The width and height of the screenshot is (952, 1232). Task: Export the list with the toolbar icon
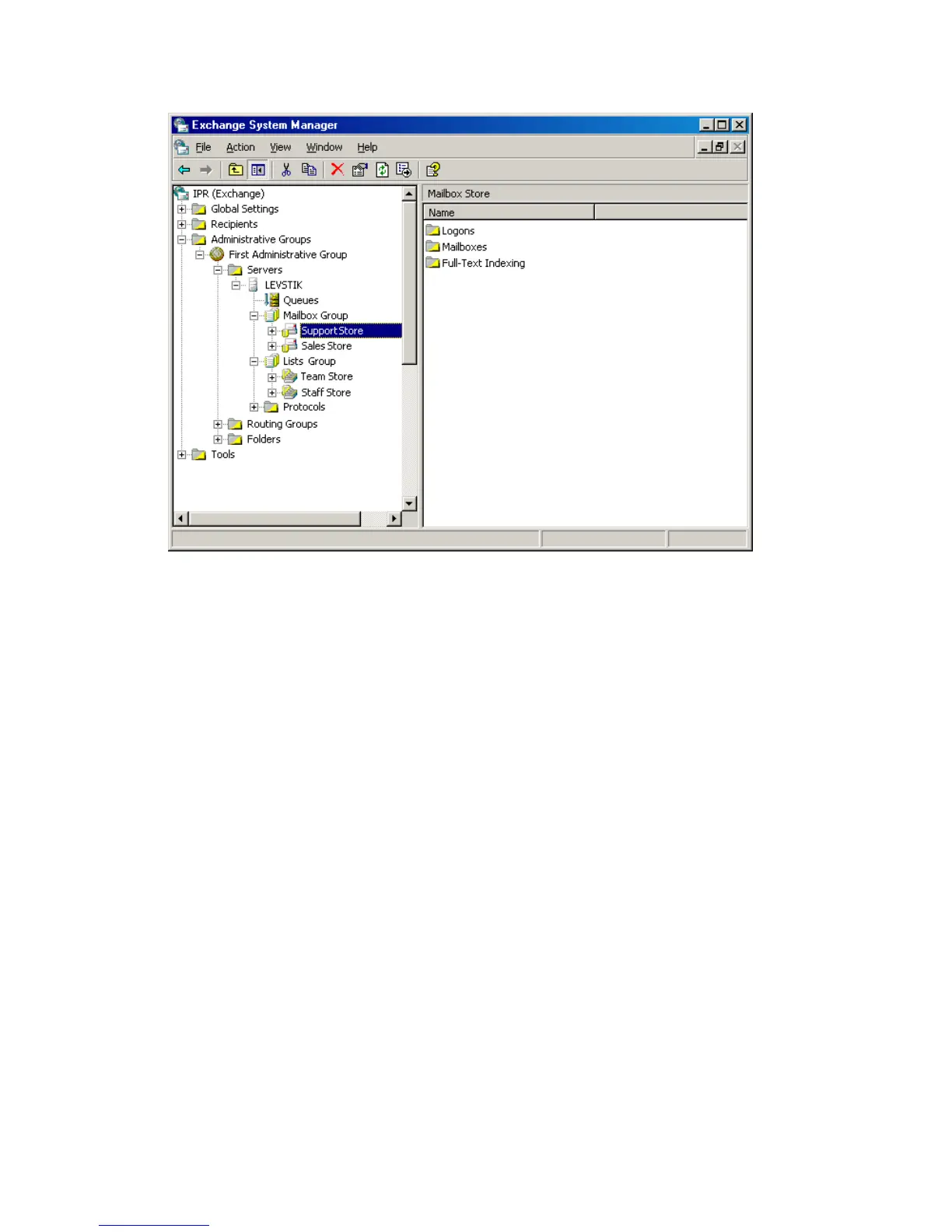[404, 170]
